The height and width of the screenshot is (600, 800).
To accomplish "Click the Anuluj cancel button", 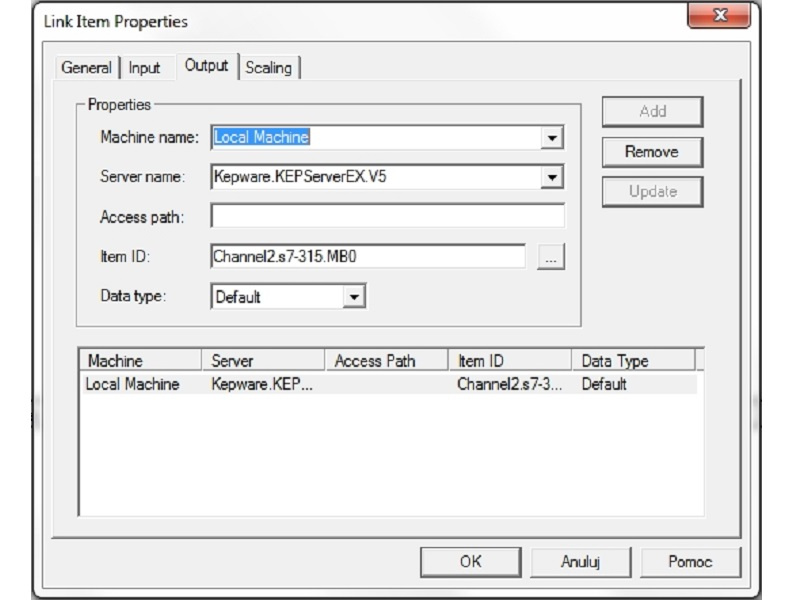I will pyautogui.click(x=580, y=562).
